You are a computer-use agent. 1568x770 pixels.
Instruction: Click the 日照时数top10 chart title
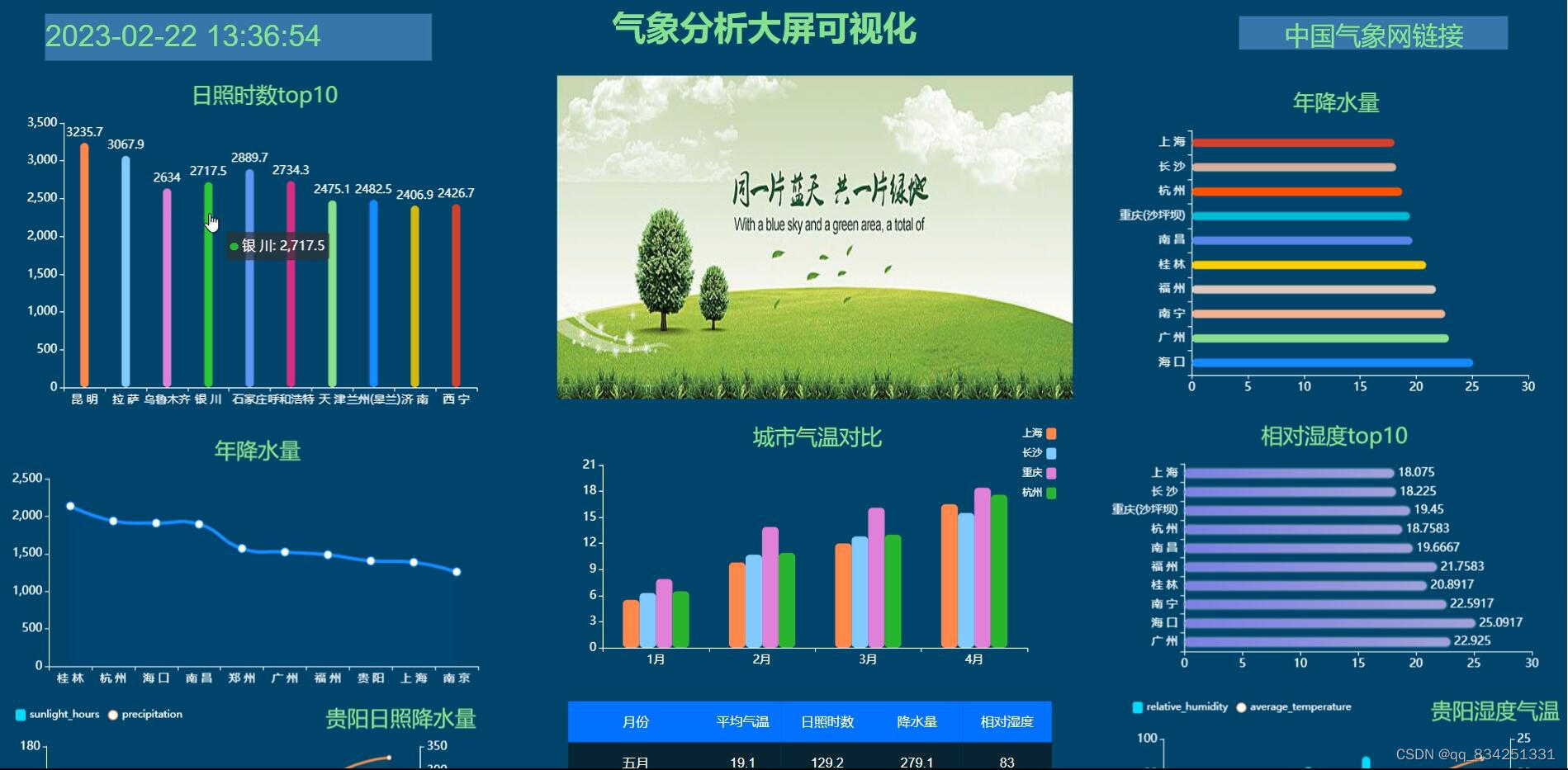click(x=265, y=95)
